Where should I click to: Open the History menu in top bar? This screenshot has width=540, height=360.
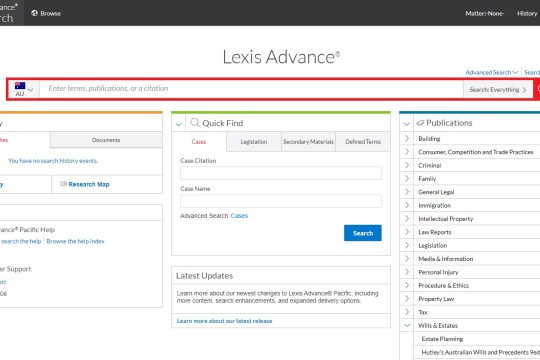527,13
